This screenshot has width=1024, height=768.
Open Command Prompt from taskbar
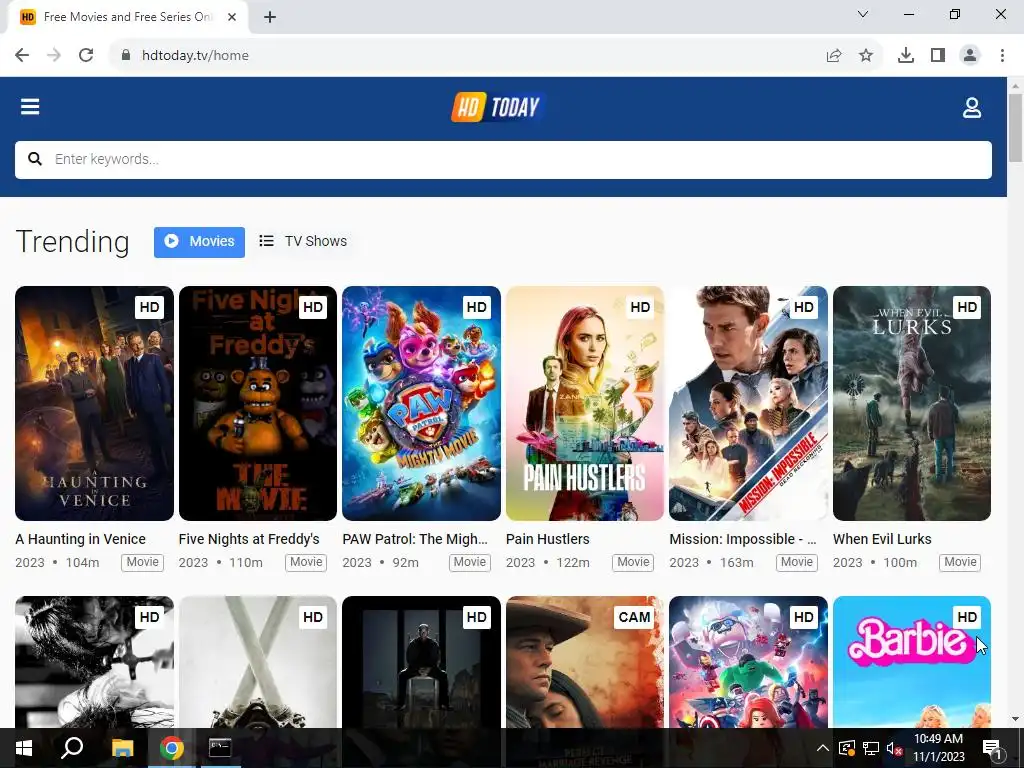(x=220, y=748)
